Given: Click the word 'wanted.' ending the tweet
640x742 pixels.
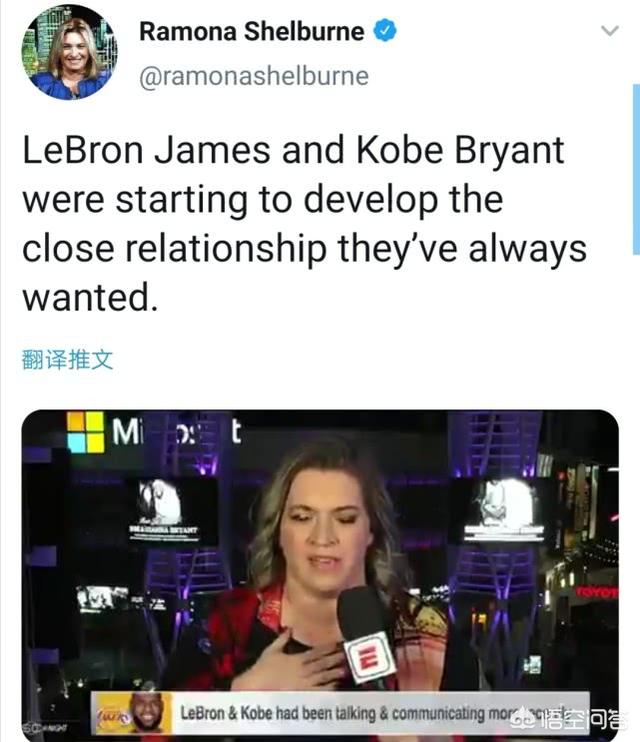Looking at the screenshot, I should (x=90, y=297).
